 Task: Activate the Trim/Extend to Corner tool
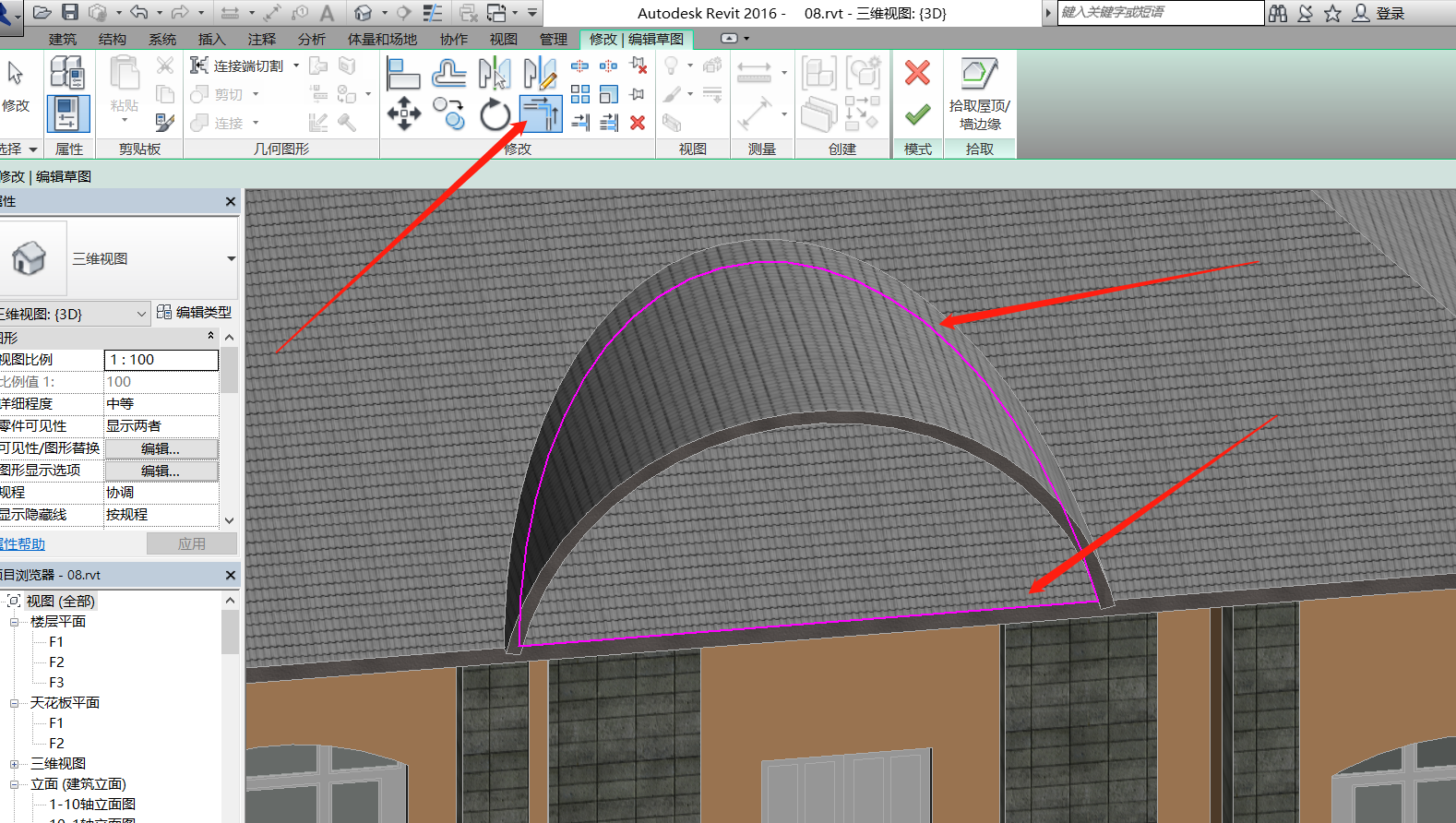[540, 114]
